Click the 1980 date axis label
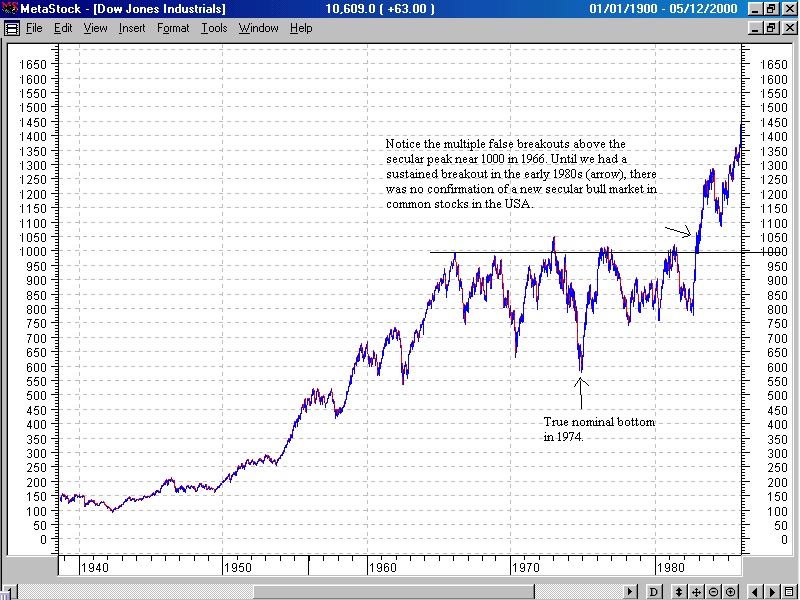Viewport: 800px width, 600px height. pos(671,567)
